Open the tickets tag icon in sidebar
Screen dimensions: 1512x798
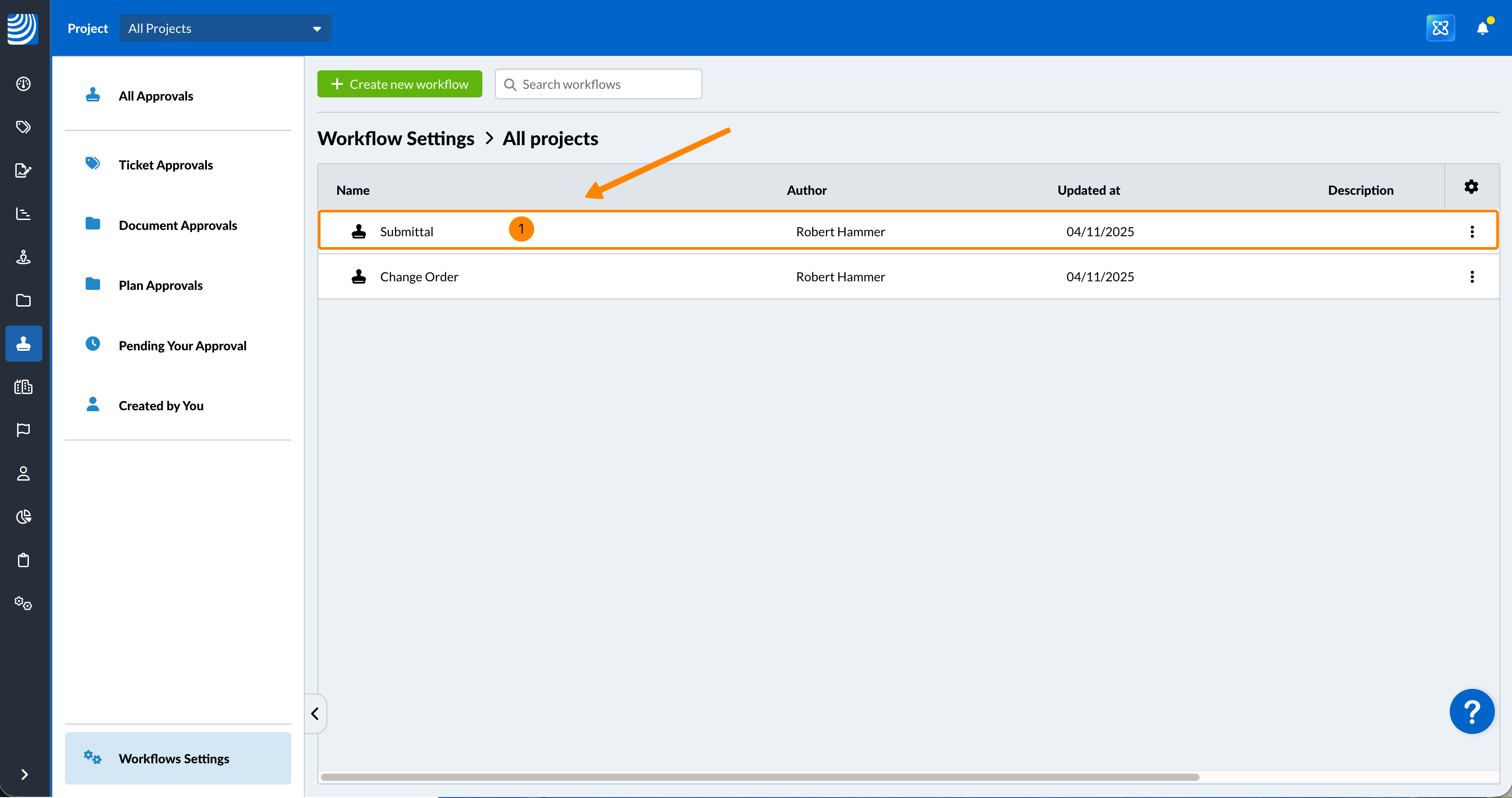click(x=23, y=127)
